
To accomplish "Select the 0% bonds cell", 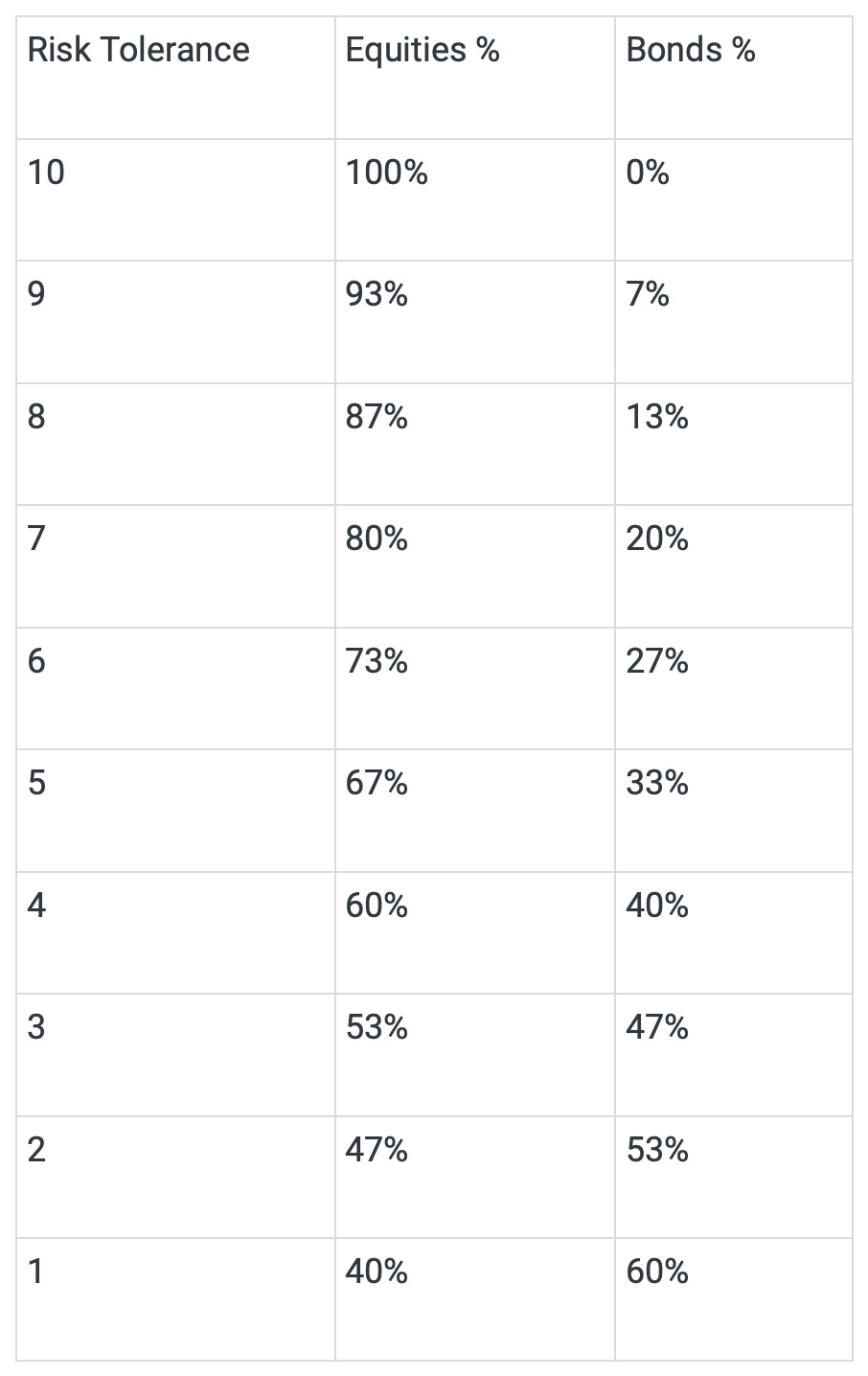I will (734, 199).
